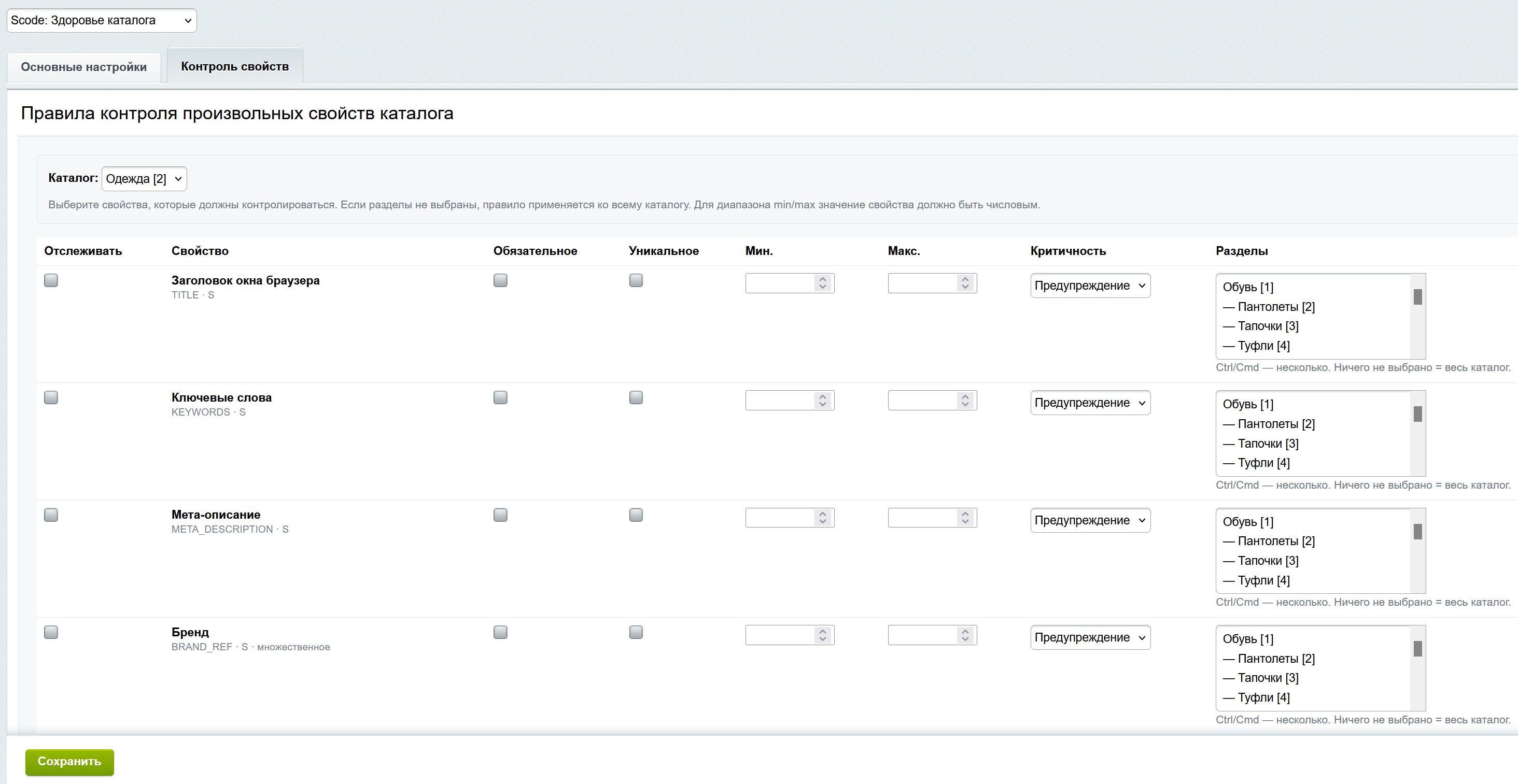Open Критичность dropdown for Заголовок окна браузера
1518x784 pixels.
(x=1090, y=286)
